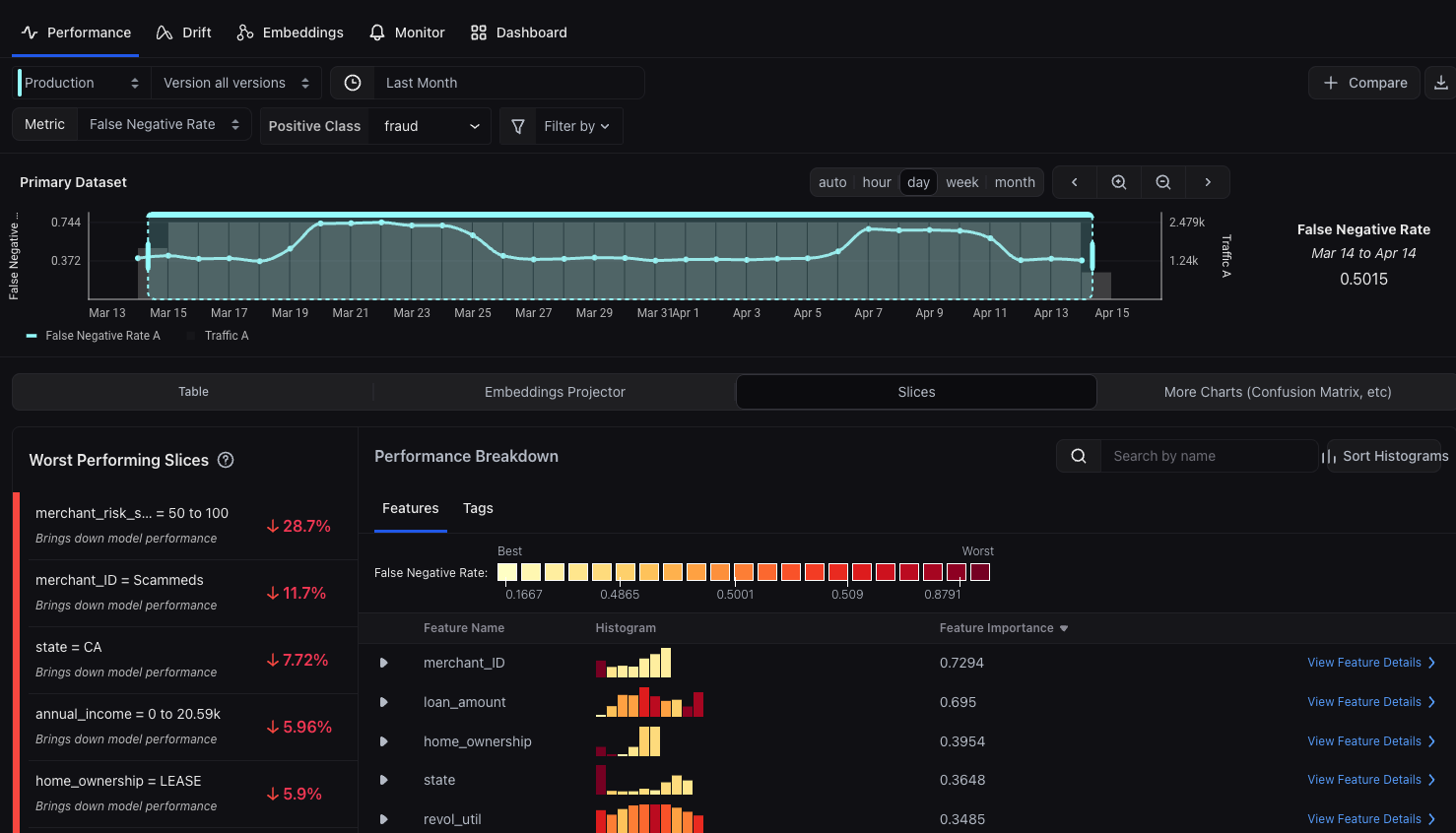
Task: Open the Embeddings tab
Action: 291,32
